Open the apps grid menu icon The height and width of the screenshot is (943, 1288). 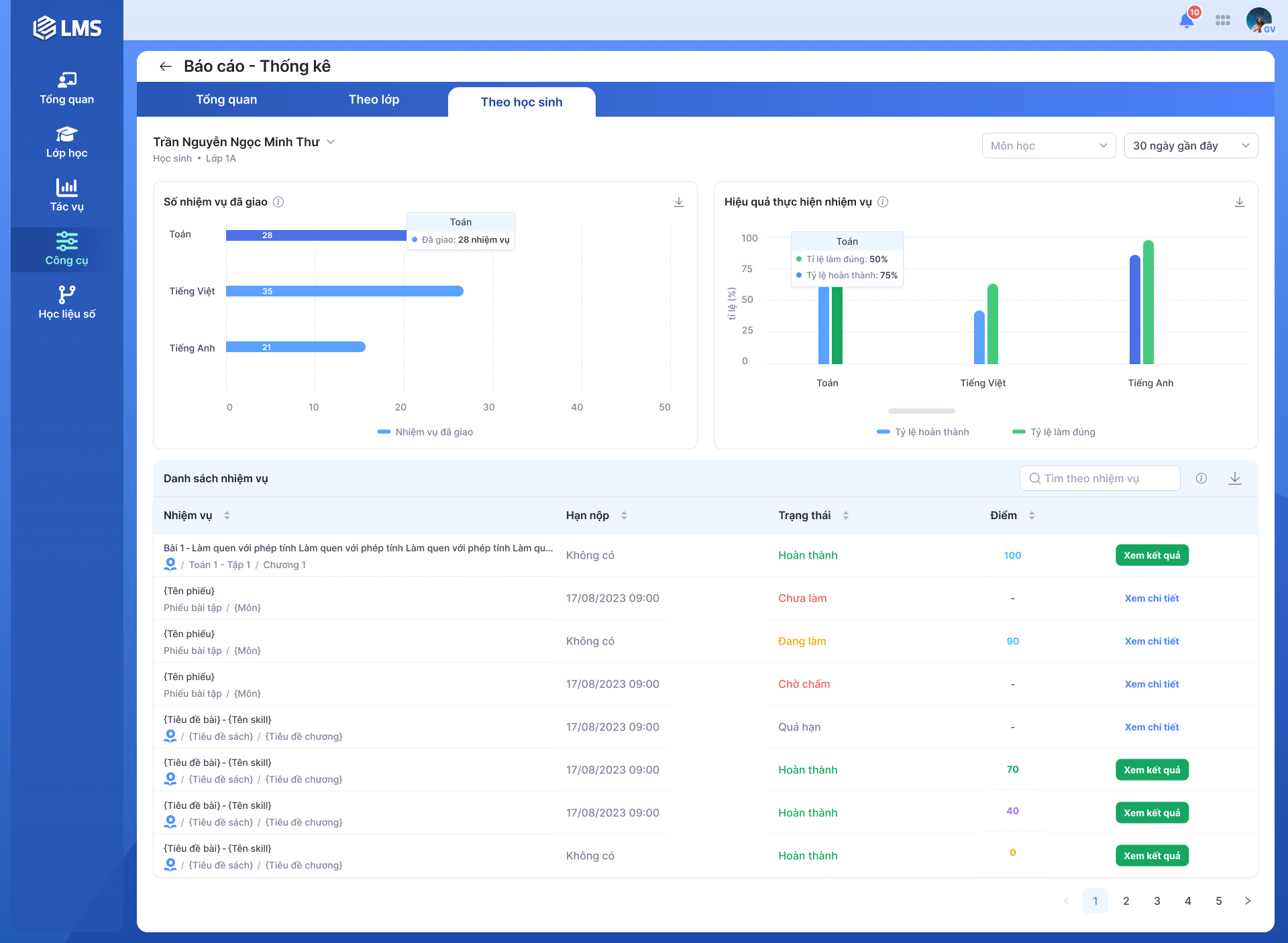point(1222,20)
